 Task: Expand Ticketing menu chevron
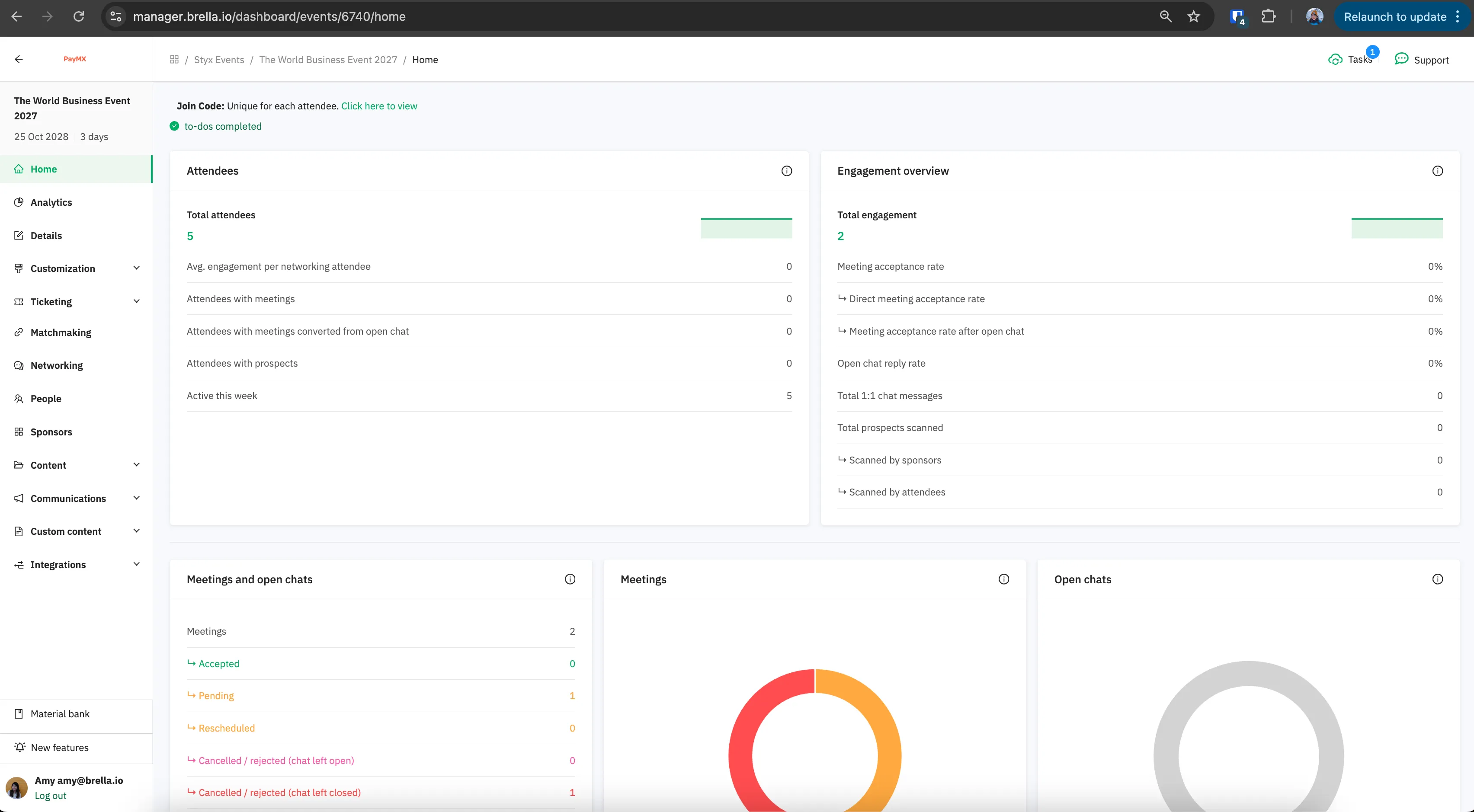(137, 301)
